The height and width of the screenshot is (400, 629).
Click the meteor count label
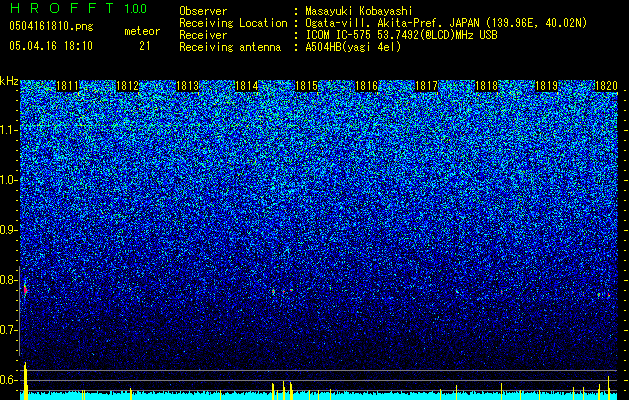(x=142, y=31)
